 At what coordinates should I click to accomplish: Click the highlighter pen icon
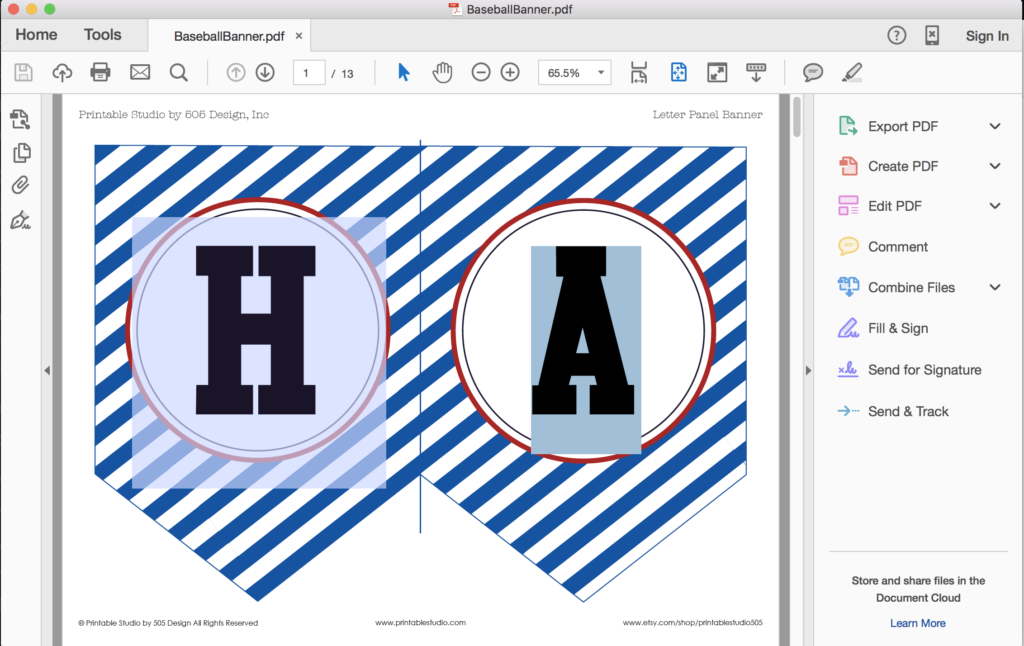851,72
